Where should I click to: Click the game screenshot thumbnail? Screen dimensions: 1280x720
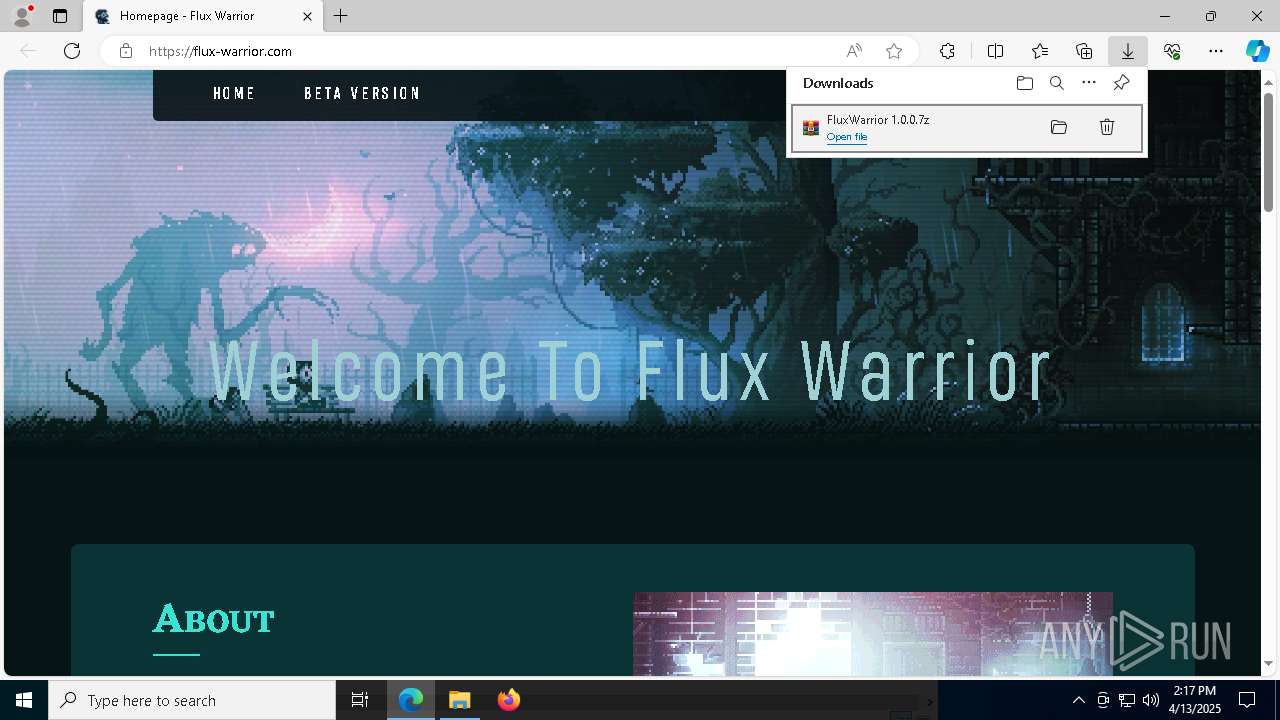[x=873, y=634]
